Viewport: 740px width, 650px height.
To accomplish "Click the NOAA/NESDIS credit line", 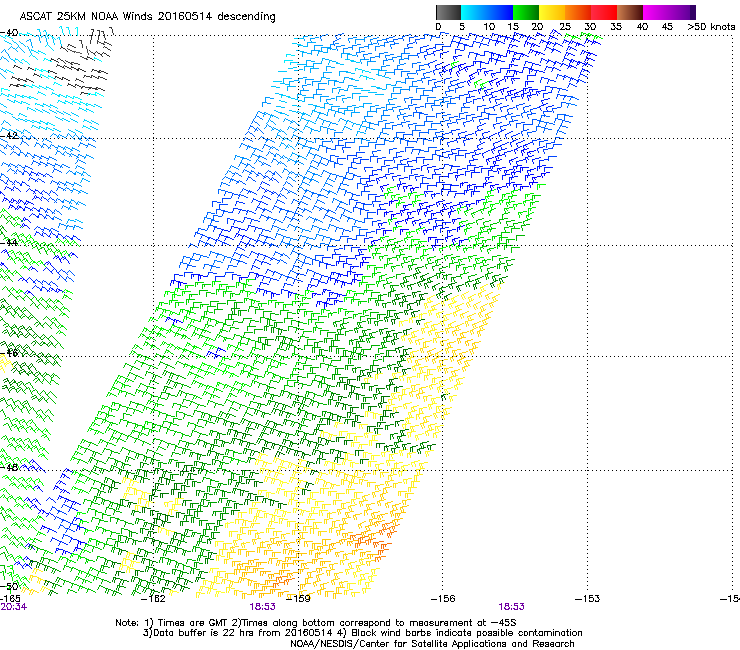I will click(x=432, y=644).
